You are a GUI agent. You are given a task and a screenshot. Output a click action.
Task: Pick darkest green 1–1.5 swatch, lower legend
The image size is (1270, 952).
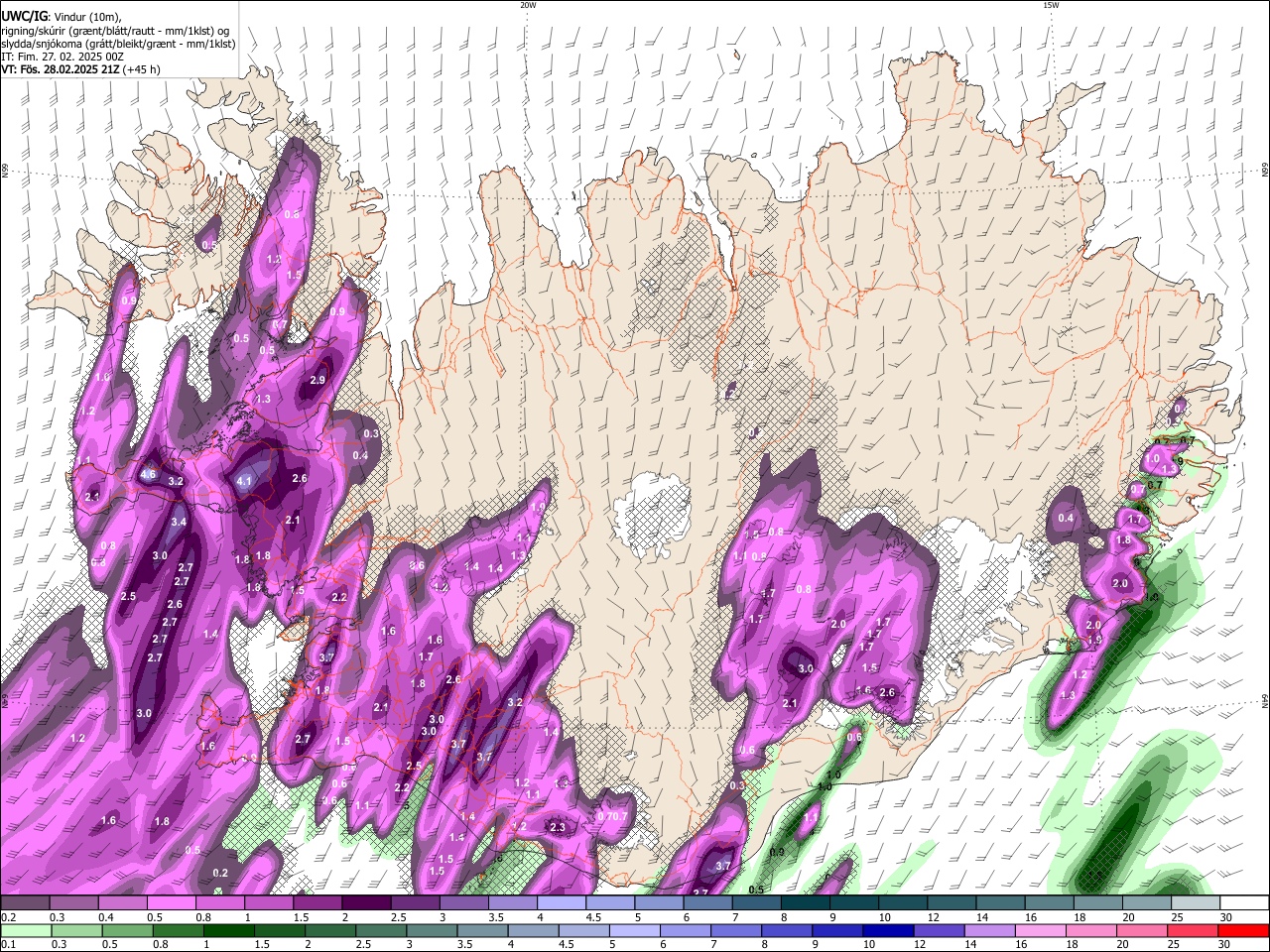[x=228, y=930]
